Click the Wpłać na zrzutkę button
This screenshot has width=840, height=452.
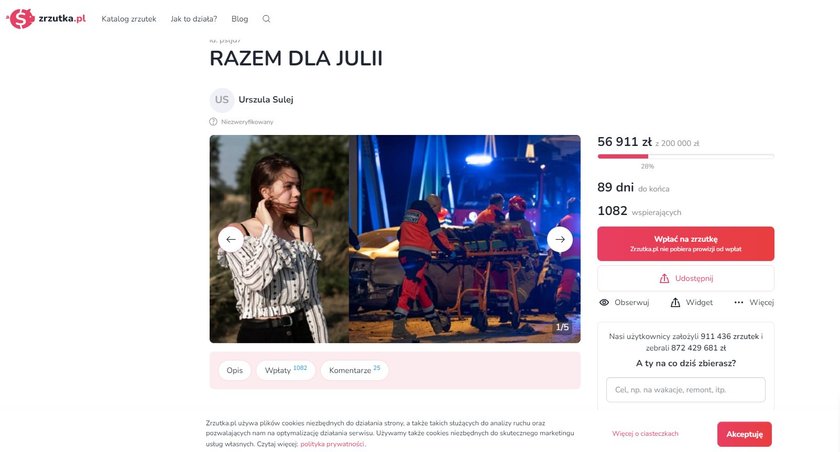click(686, 244)
